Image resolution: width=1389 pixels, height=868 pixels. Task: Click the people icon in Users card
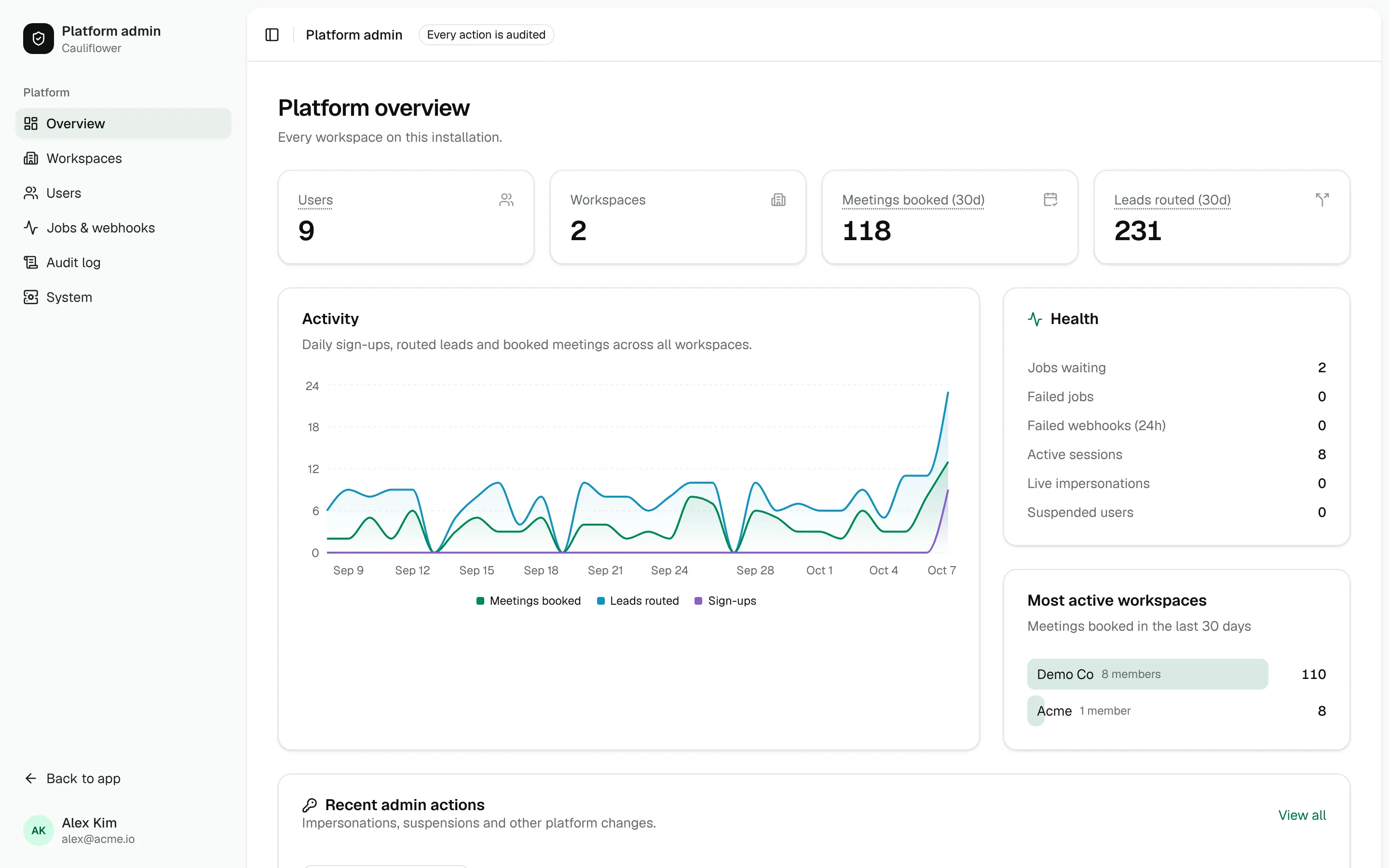pyautogui.click(x=506, y=200)
